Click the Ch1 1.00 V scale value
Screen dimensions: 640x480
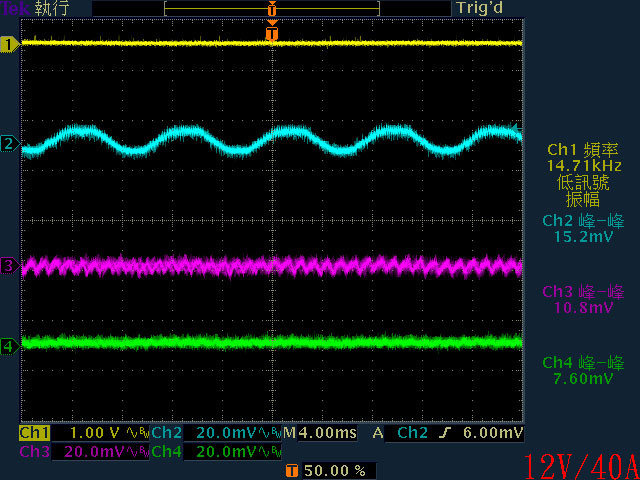(95, 433)
